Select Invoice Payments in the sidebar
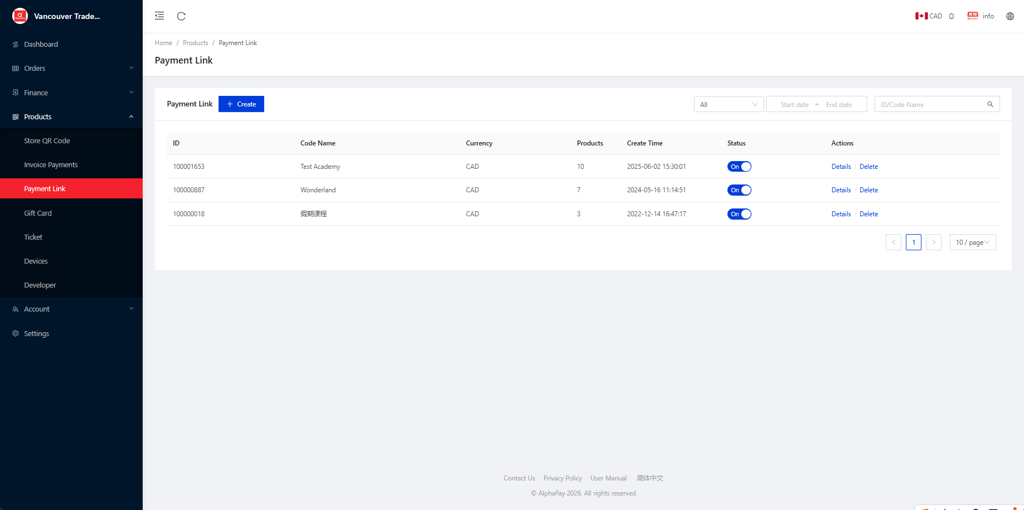 pos(51,165)
